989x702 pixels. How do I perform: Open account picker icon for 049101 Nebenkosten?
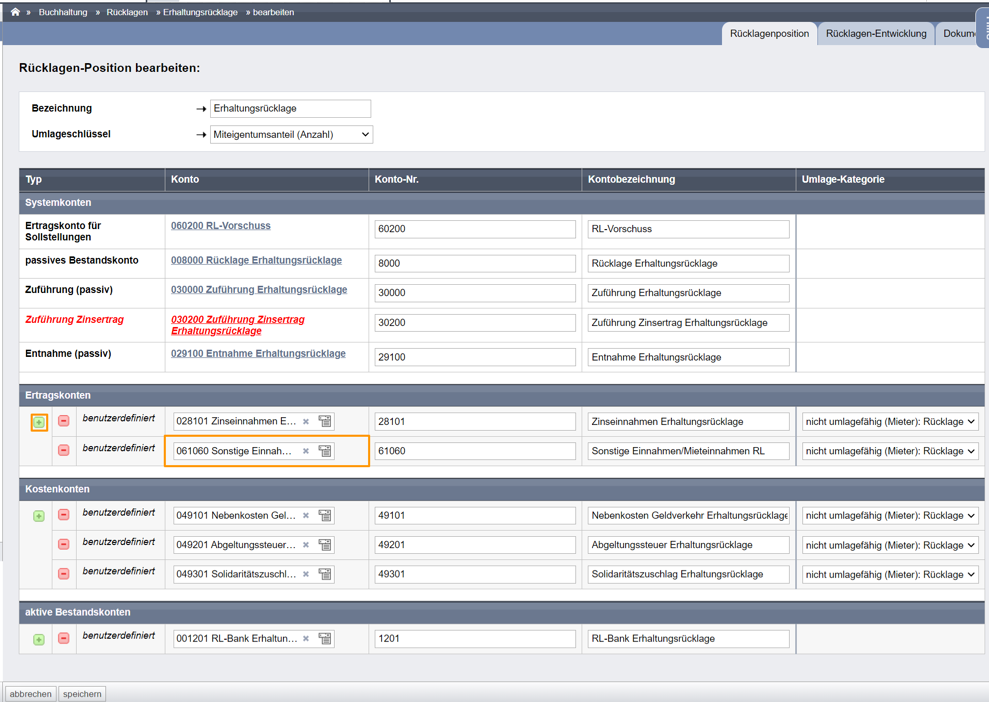coord(325,515)
